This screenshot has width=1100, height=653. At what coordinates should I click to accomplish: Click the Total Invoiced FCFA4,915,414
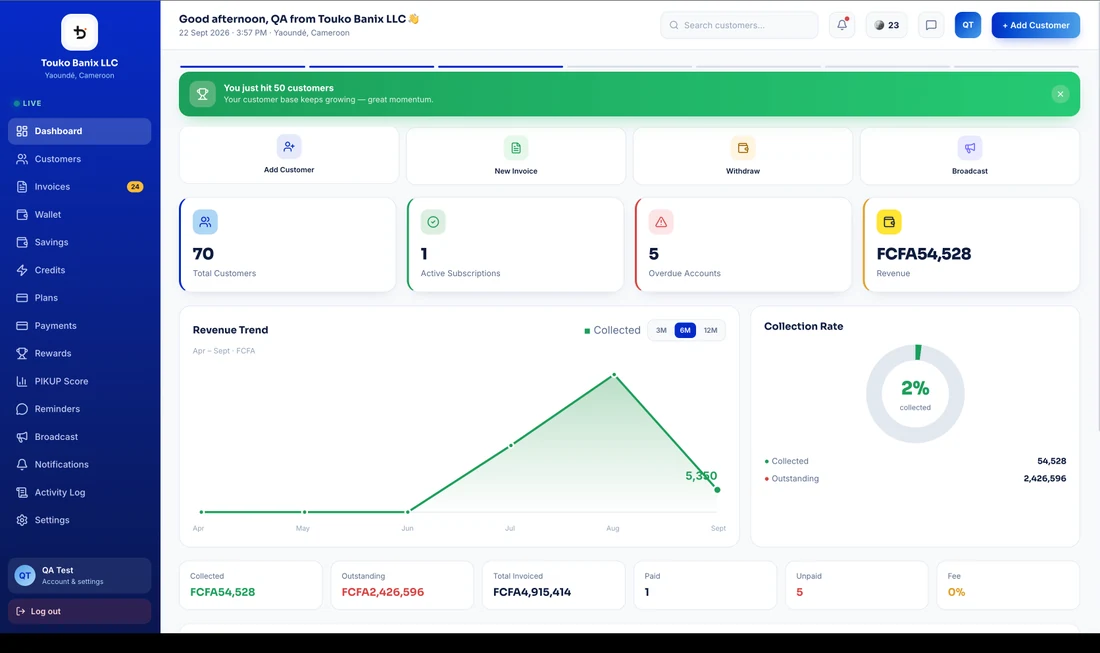pos(532,592)
